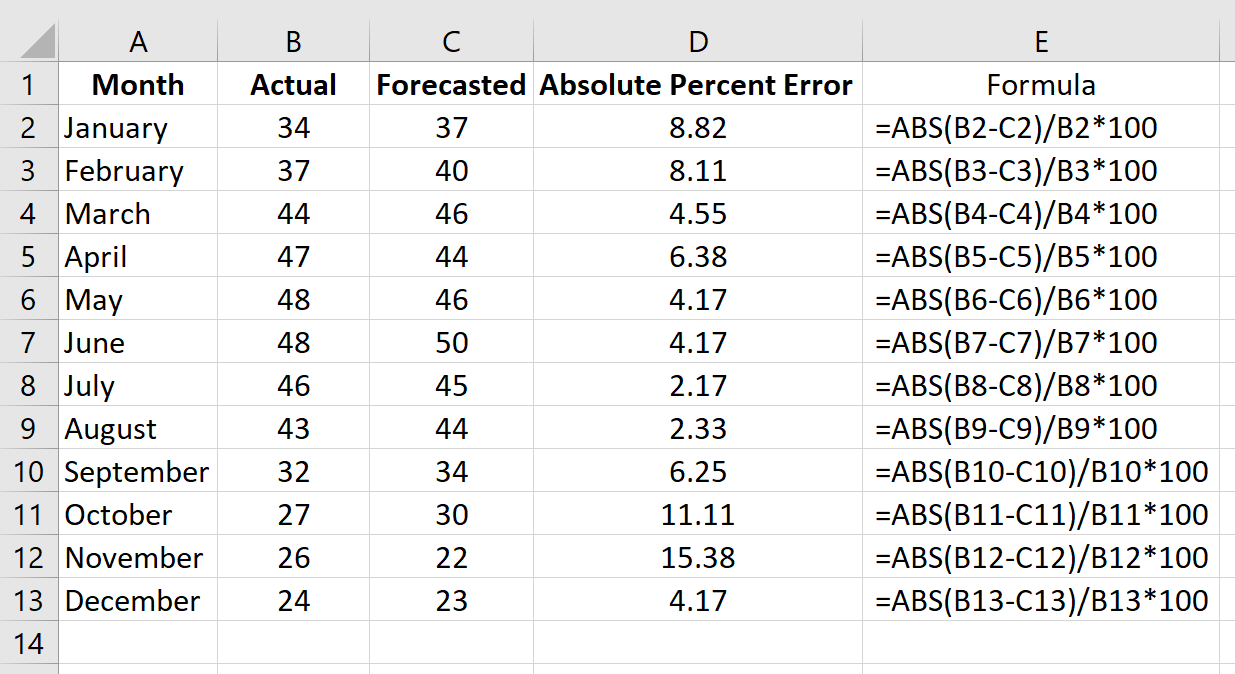Select row 13 header
1235x674 pixels.
(x=29, y=600)
